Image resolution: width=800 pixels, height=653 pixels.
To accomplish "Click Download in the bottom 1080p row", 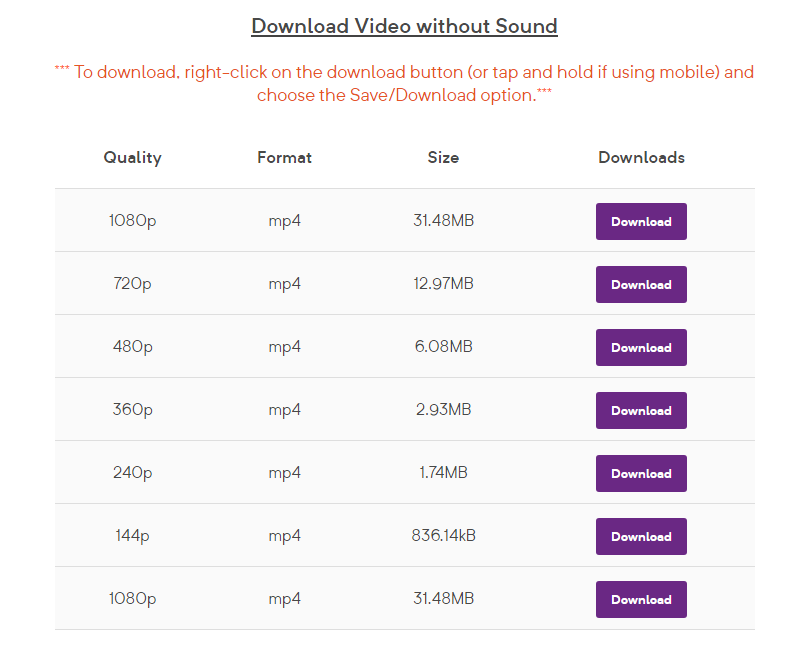I will click(641, 599).
